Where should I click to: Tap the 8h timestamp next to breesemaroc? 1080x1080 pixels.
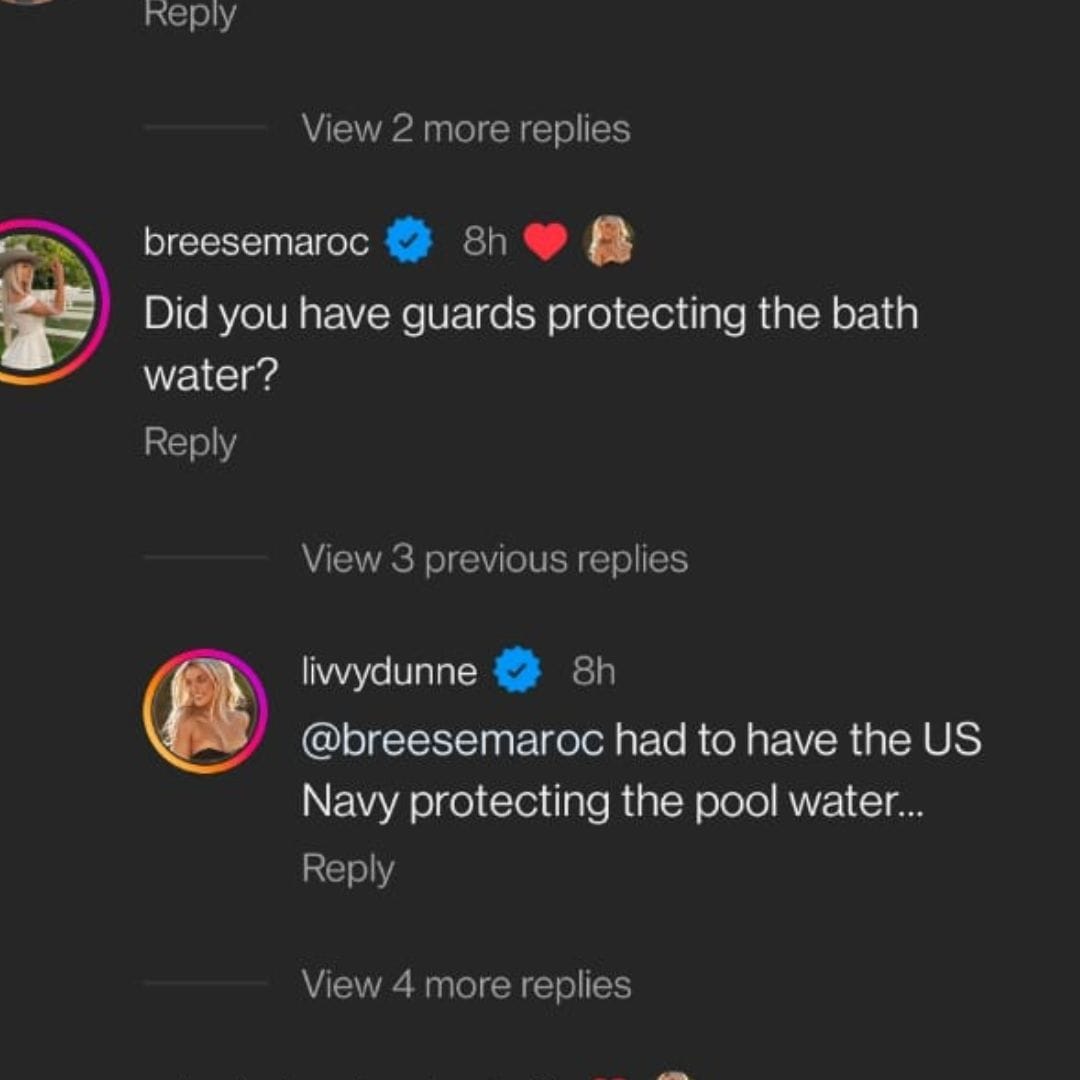[485, 241]
